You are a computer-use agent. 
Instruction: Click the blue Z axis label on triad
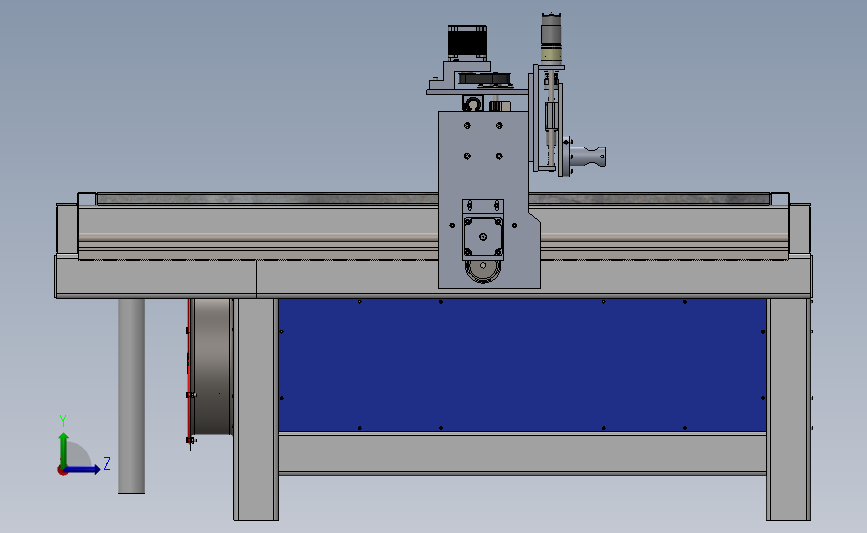(107, 463)
